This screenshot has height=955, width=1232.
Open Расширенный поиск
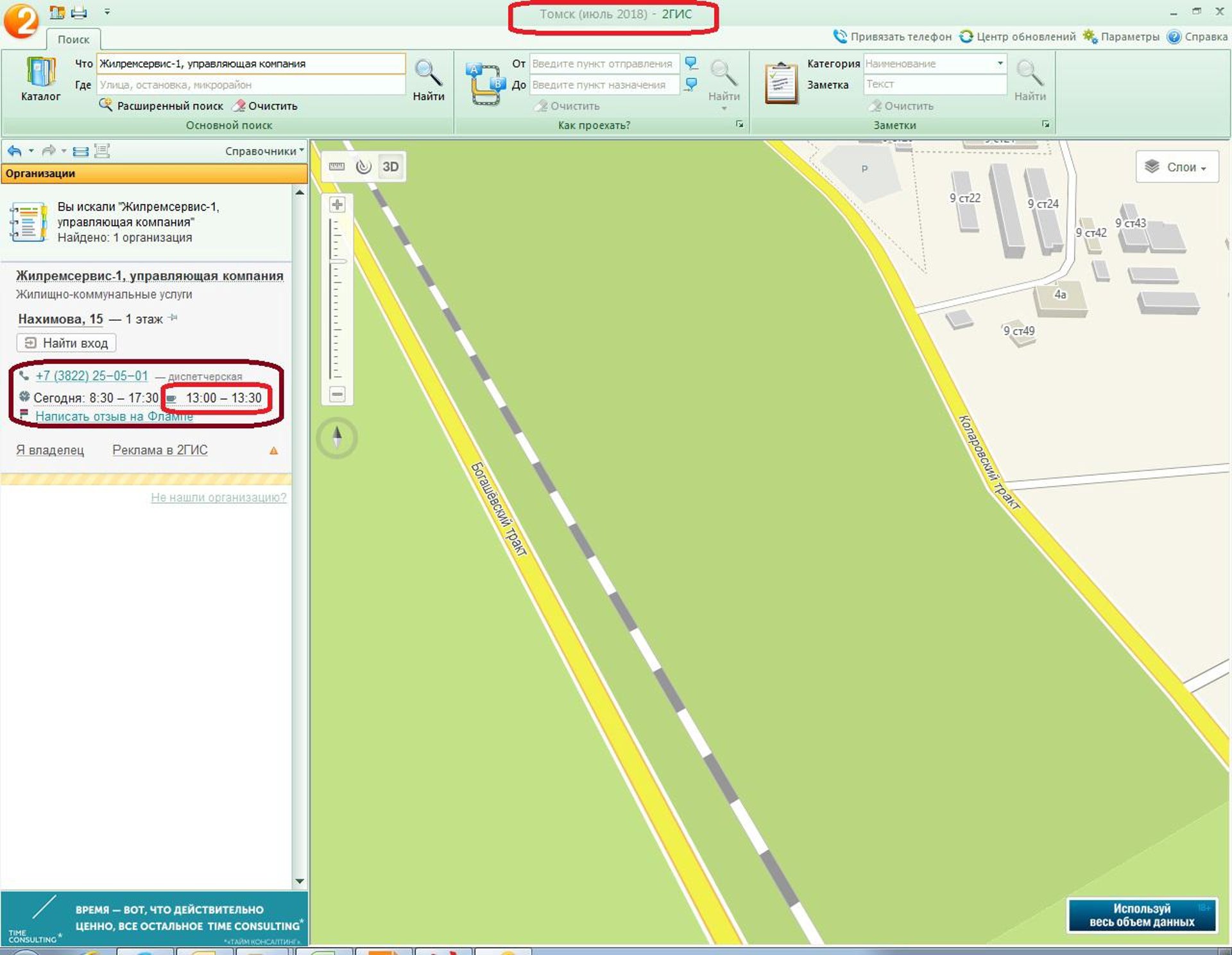pos(161,106)
